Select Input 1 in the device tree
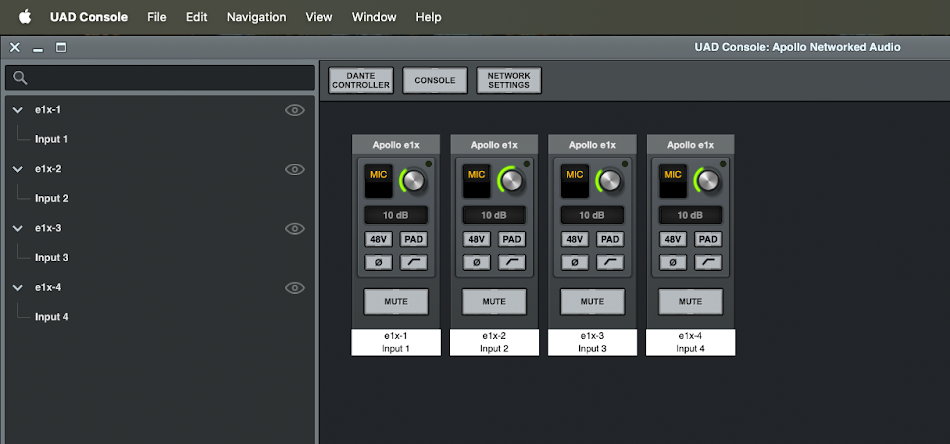This screenshot has width=950, height=444. coord(51,139)
